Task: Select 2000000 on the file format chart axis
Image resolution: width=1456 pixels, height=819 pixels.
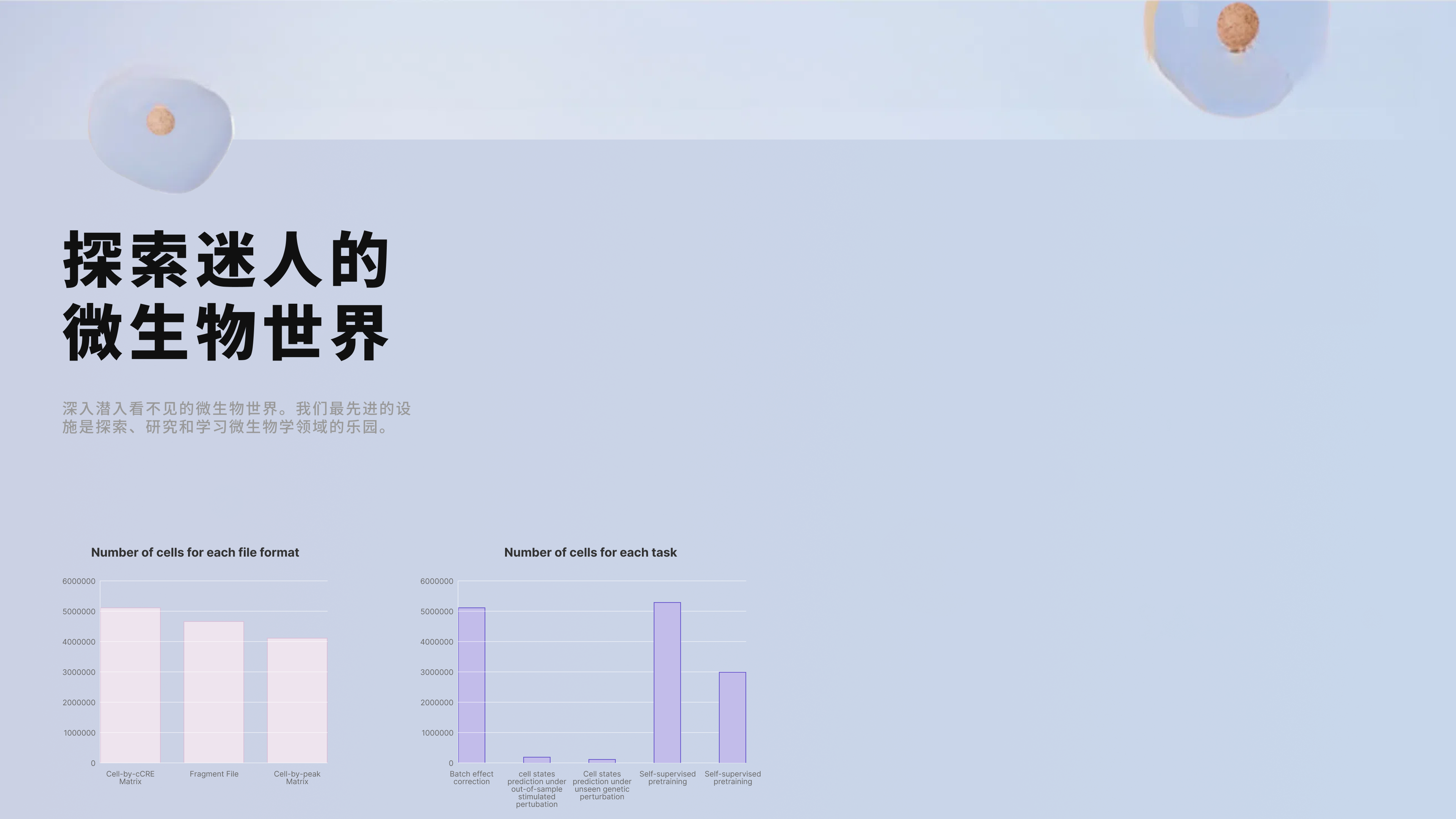Action: (78, 703)
